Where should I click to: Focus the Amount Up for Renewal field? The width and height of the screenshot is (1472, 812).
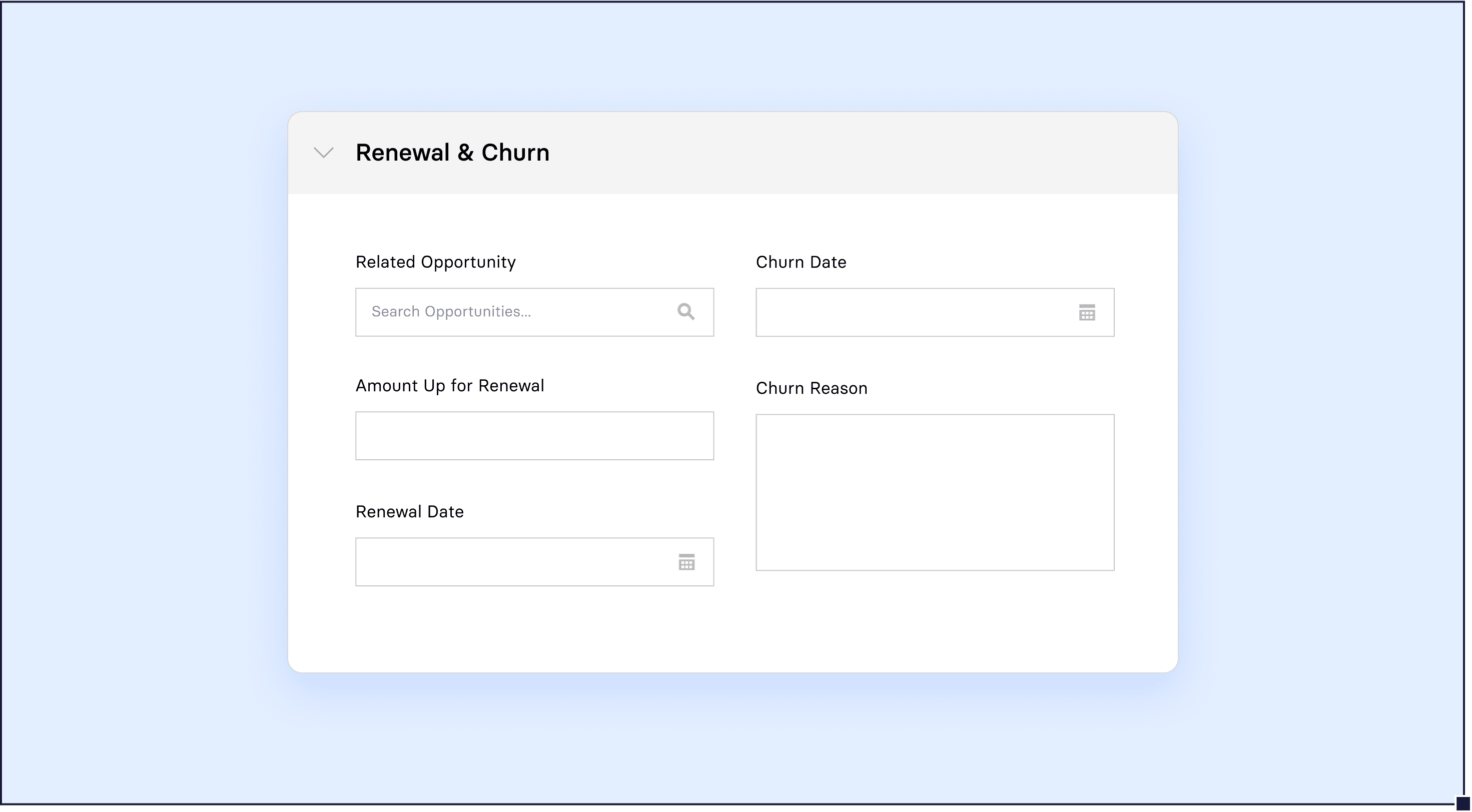click(x=534, y=435)
